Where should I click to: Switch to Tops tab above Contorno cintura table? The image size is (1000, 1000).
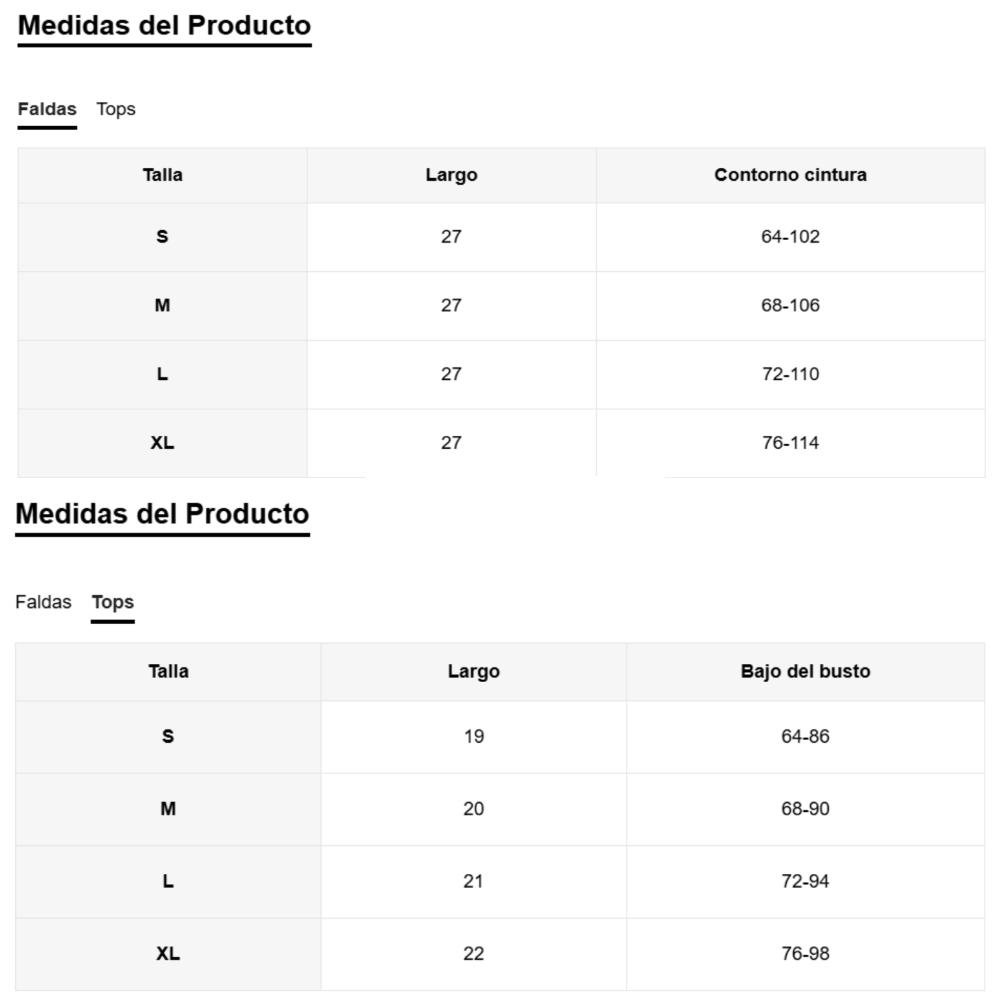pos(116,109)
